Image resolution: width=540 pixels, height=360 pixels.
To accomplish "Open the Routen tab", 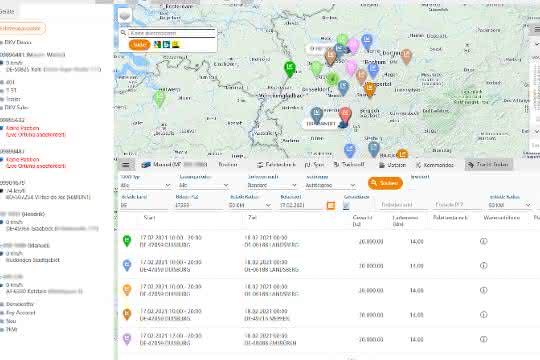I will (x=228, y=165).
